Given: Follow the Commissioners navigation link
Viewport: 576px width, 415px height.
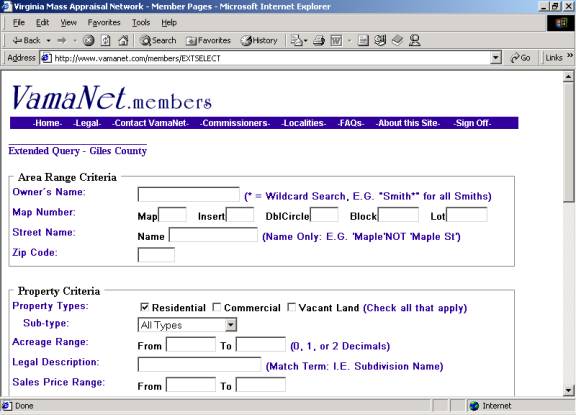Looking at the screenshot, I should coord(235,123).
